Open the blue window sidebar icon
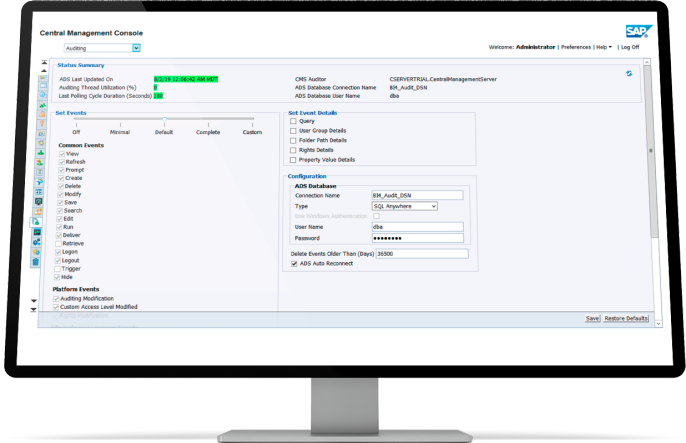The width and height of the screenshot is (686, 443). click(43, 85)
